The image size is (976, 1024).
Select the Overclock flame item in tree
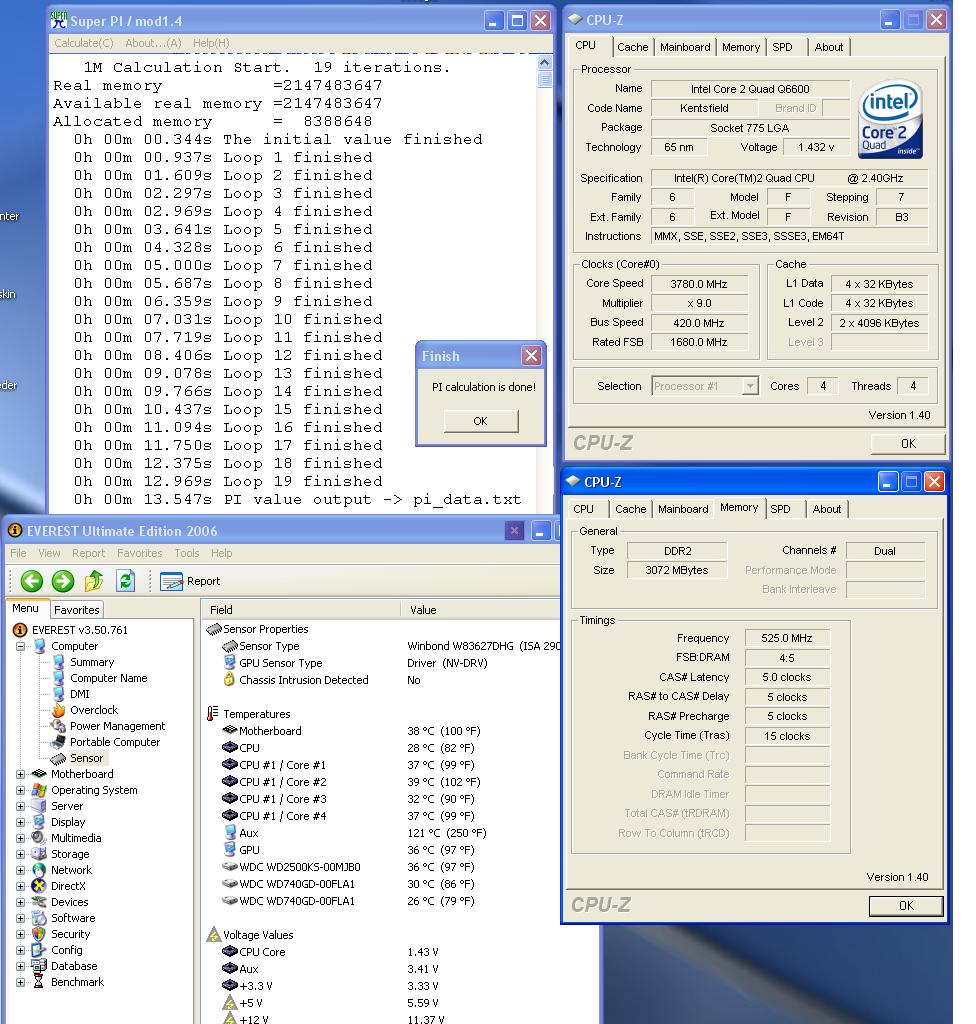pos(93,710)
